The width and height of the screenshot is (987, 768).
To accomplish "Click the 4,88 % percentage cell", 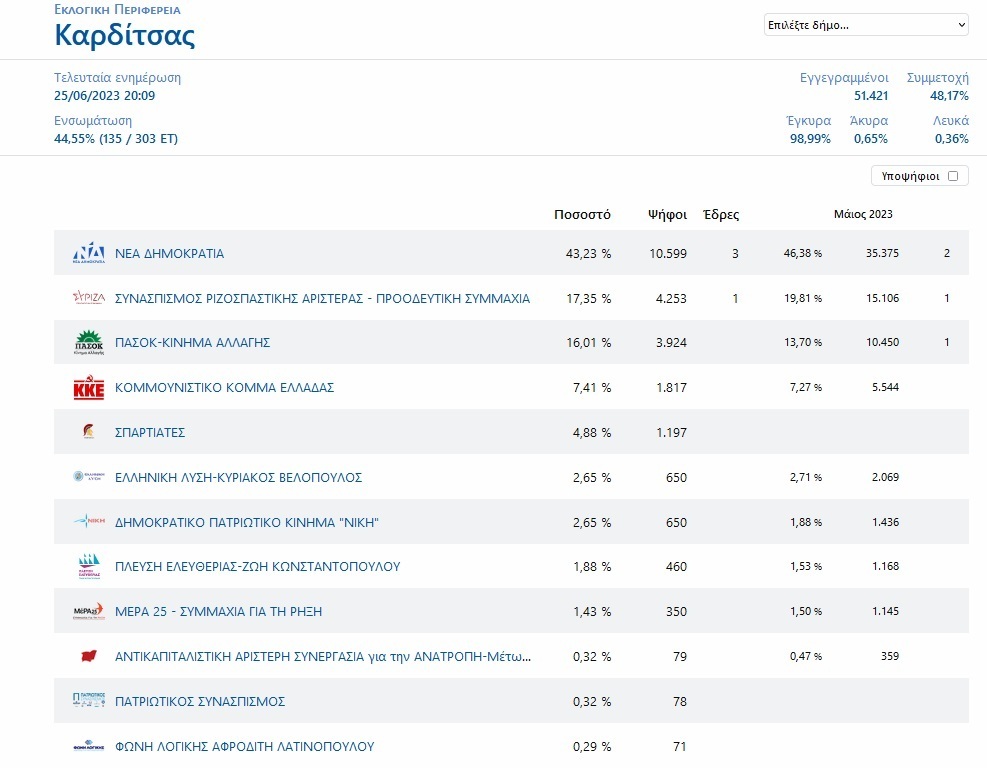I will (592, 432).
